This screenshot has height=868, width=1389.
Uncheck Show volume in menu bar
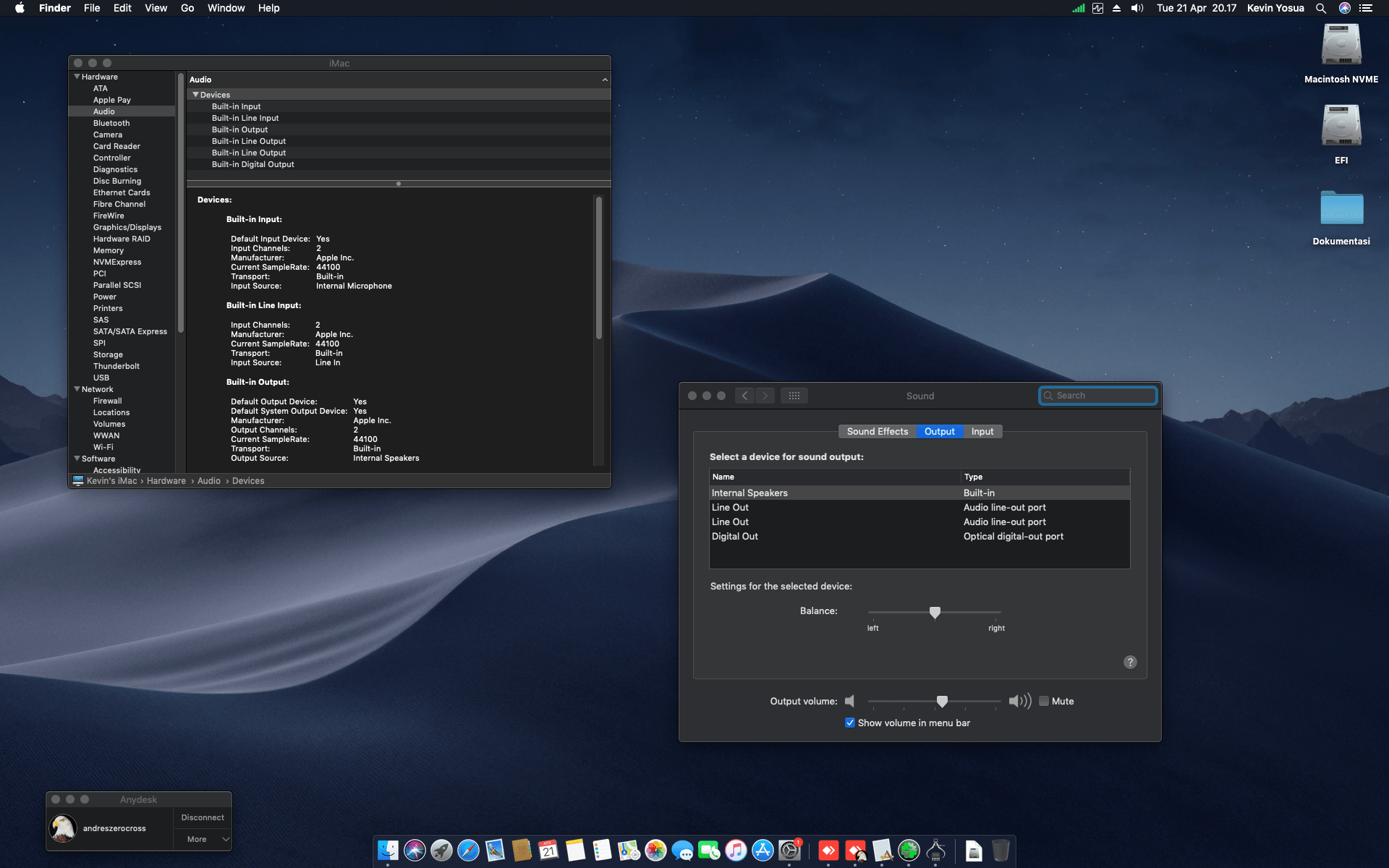[x=850, y=723]
